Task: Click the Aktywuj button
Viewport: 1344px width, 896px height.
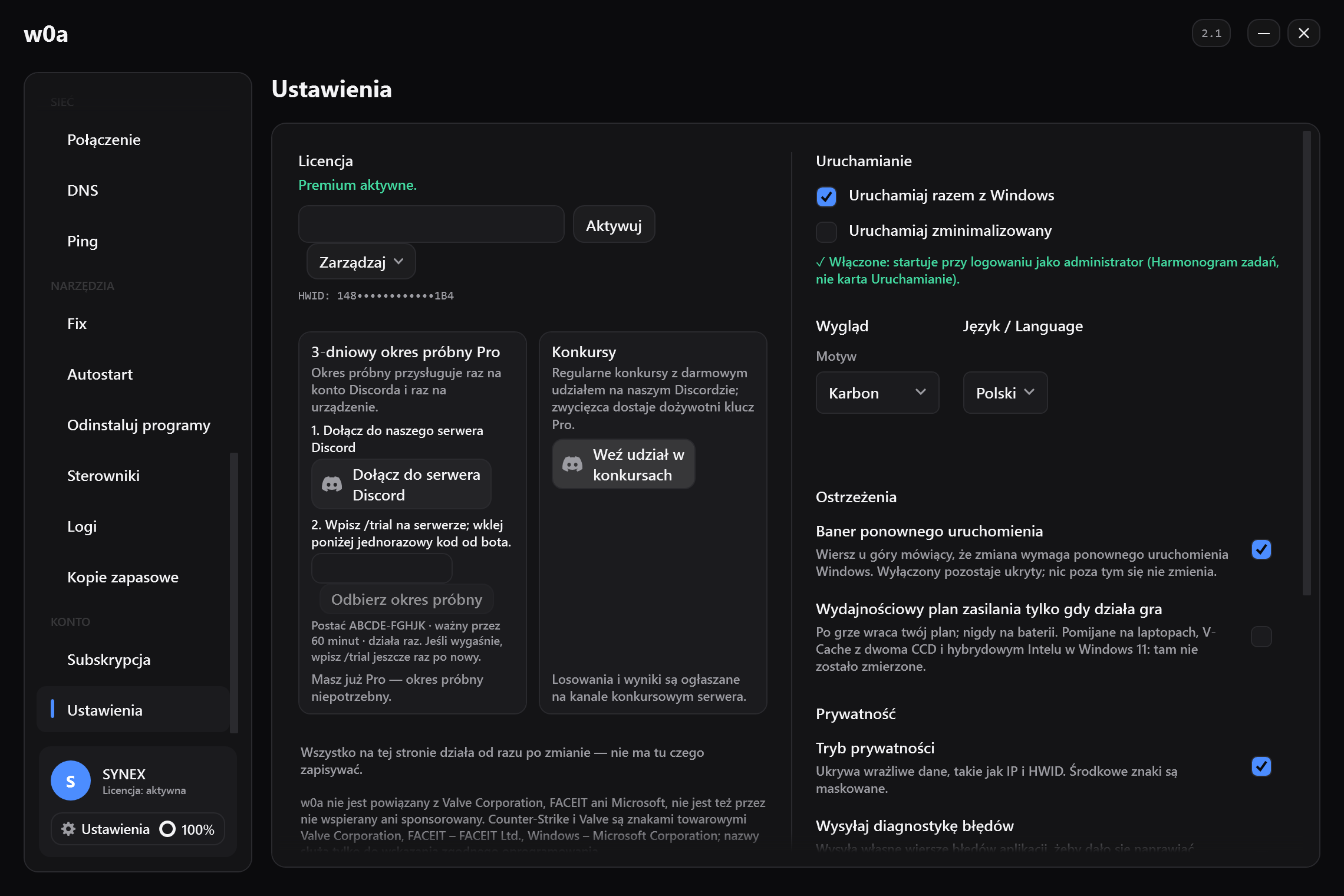Action: [x=614, y=225]
